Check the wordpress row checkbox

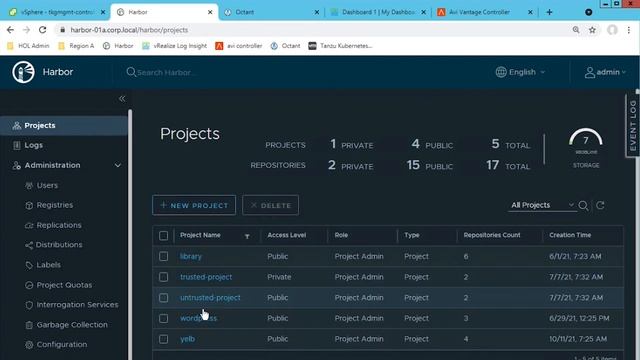pos(163,318)
